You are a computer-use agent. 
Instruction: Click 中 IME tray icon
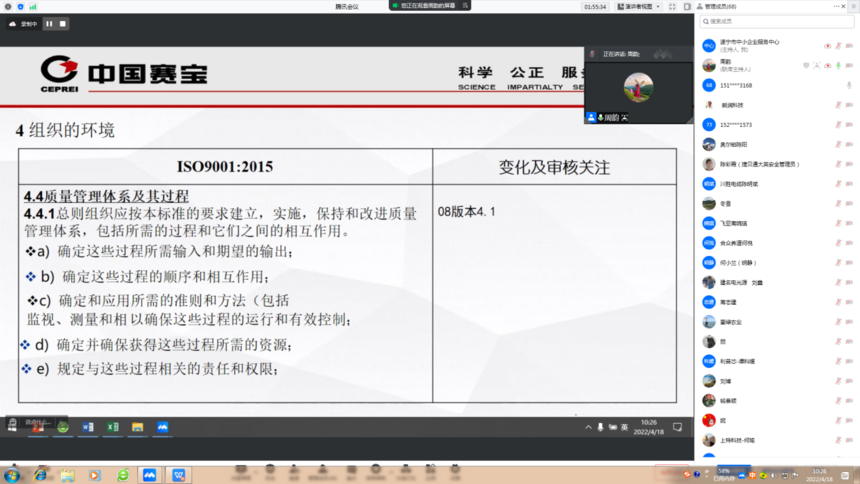[x=752, y=475]
